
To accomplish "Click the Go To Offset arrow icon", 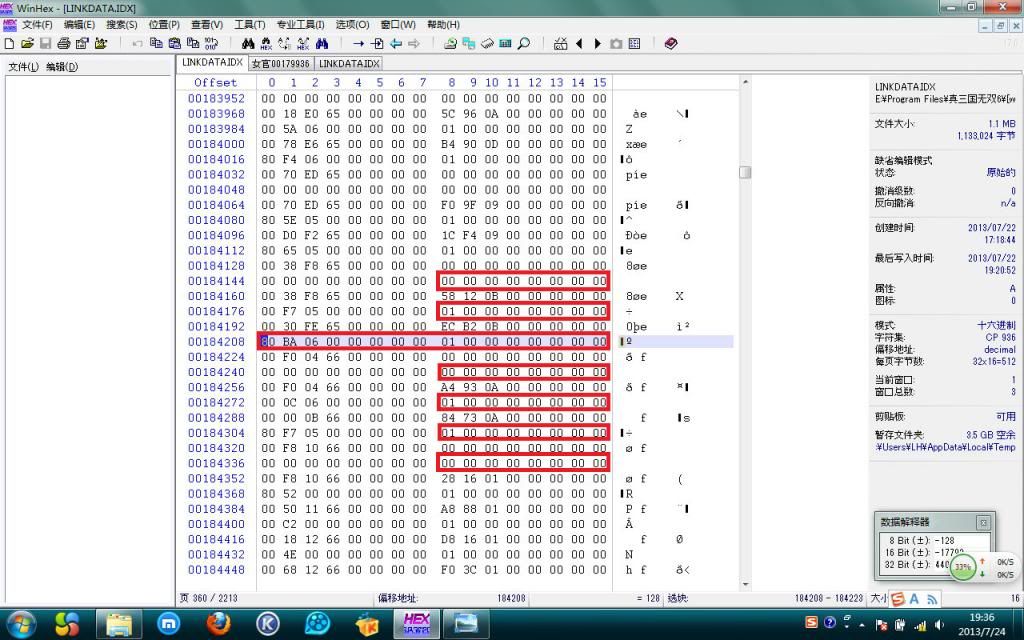I will [x=358, y=44].
